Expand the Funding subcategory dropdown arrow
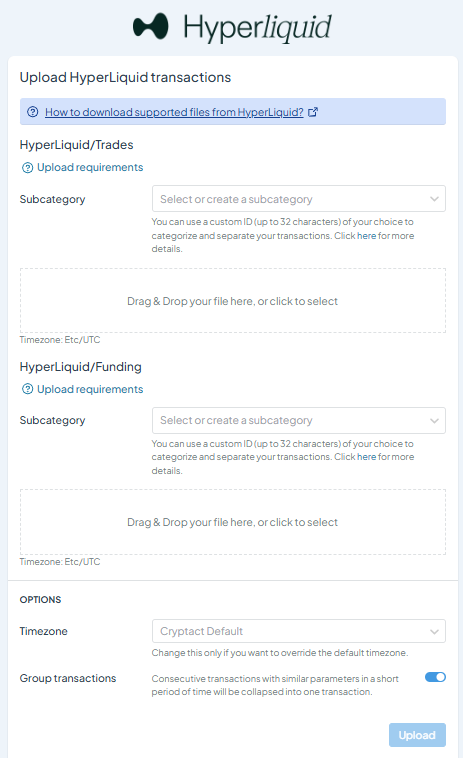Viewport: 463px width, 758px height. [x=434, y=421]
